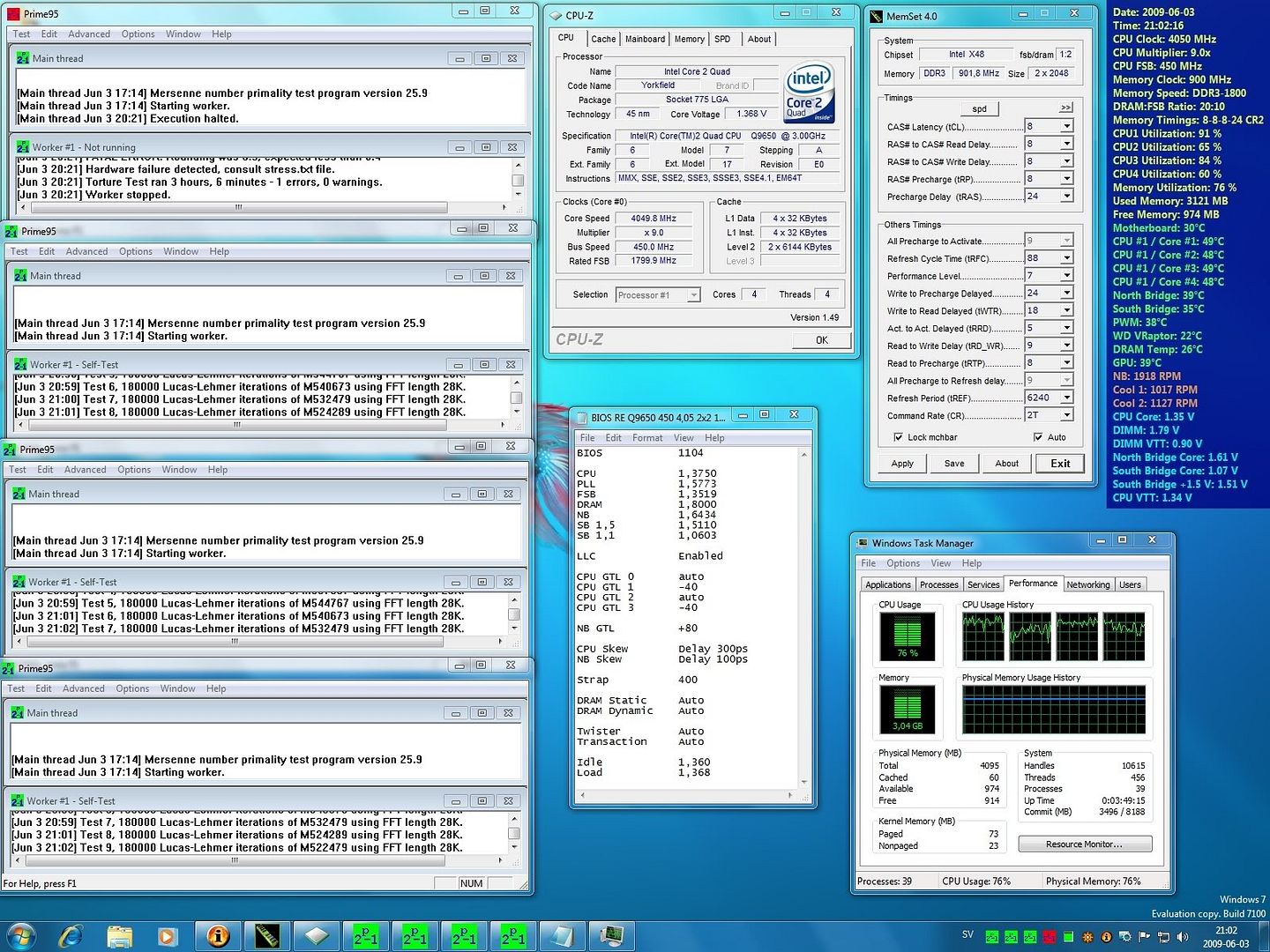
Task: Open the SPD tab in CPU-Z
Action: click(722, 39)
